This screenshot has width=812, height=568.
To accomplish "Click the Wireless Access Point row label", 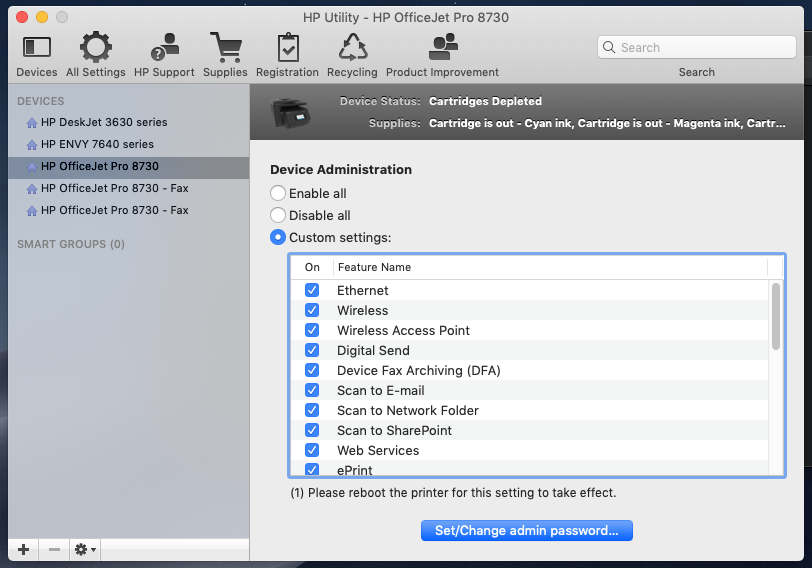I will click(x=403, y=330).
